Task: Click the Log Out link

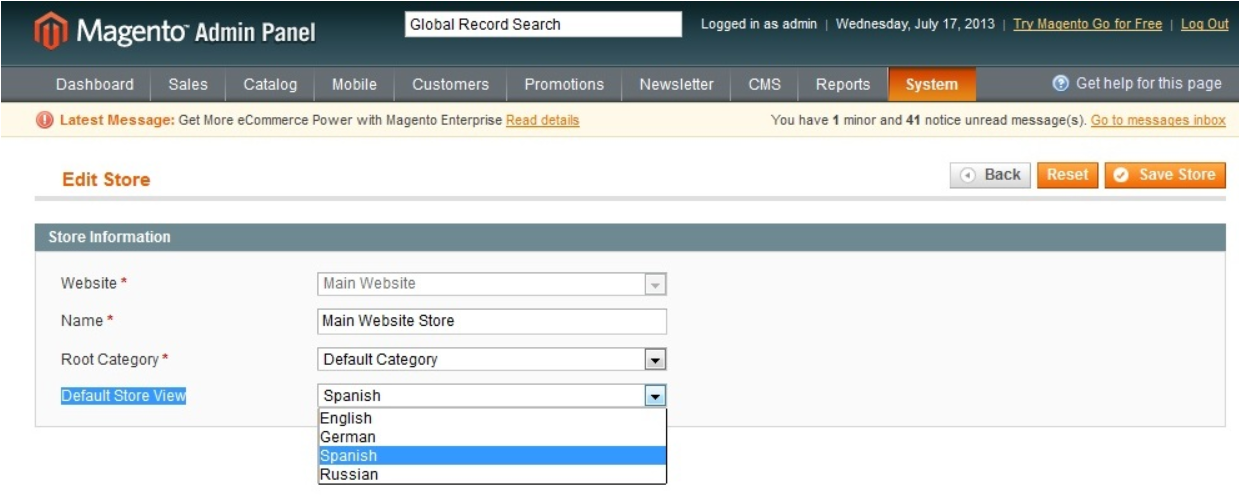Action: (x=1204, y=24)
